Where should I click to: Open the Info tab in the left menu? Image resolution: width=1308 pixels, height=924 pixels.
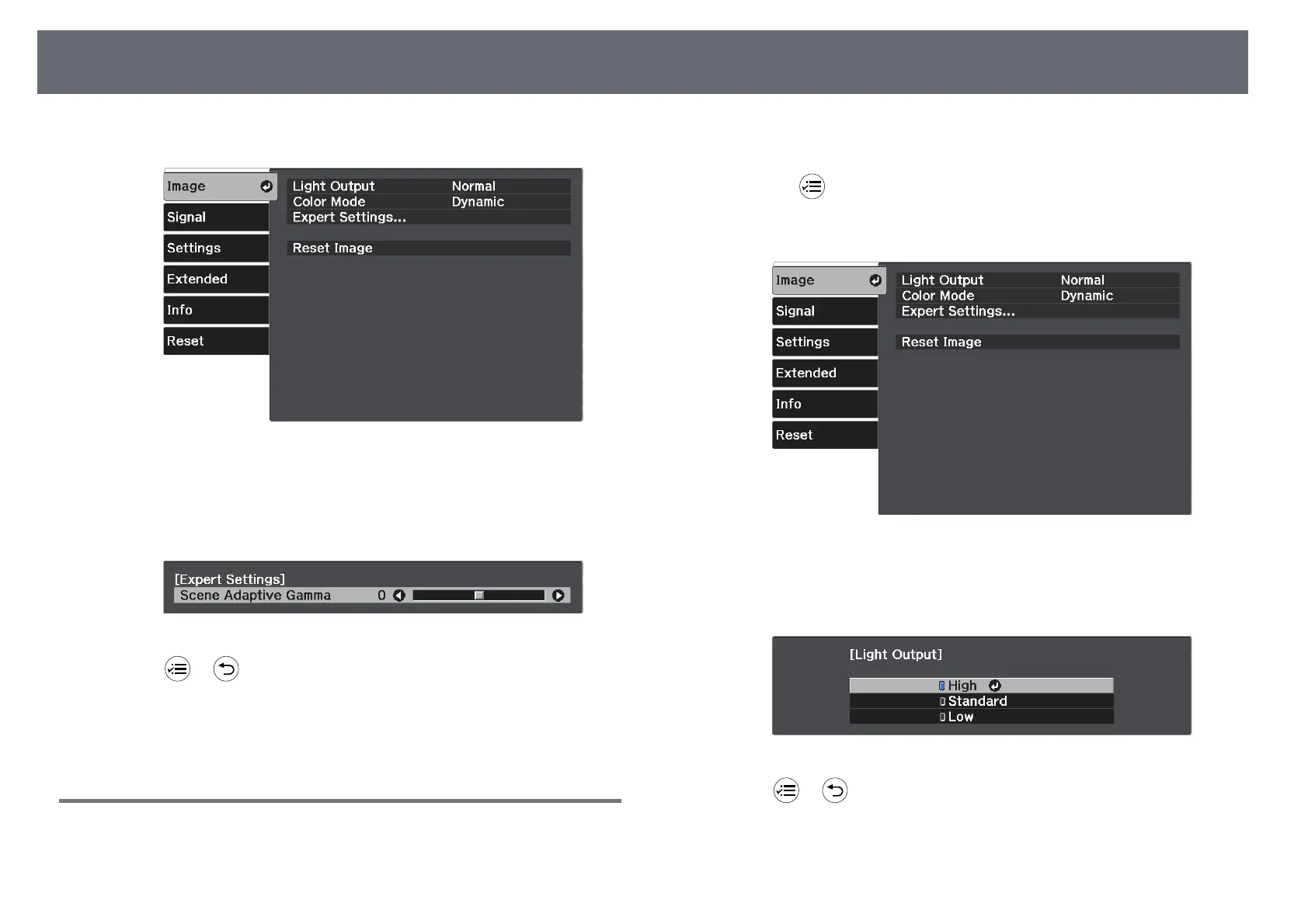[217, 310]
